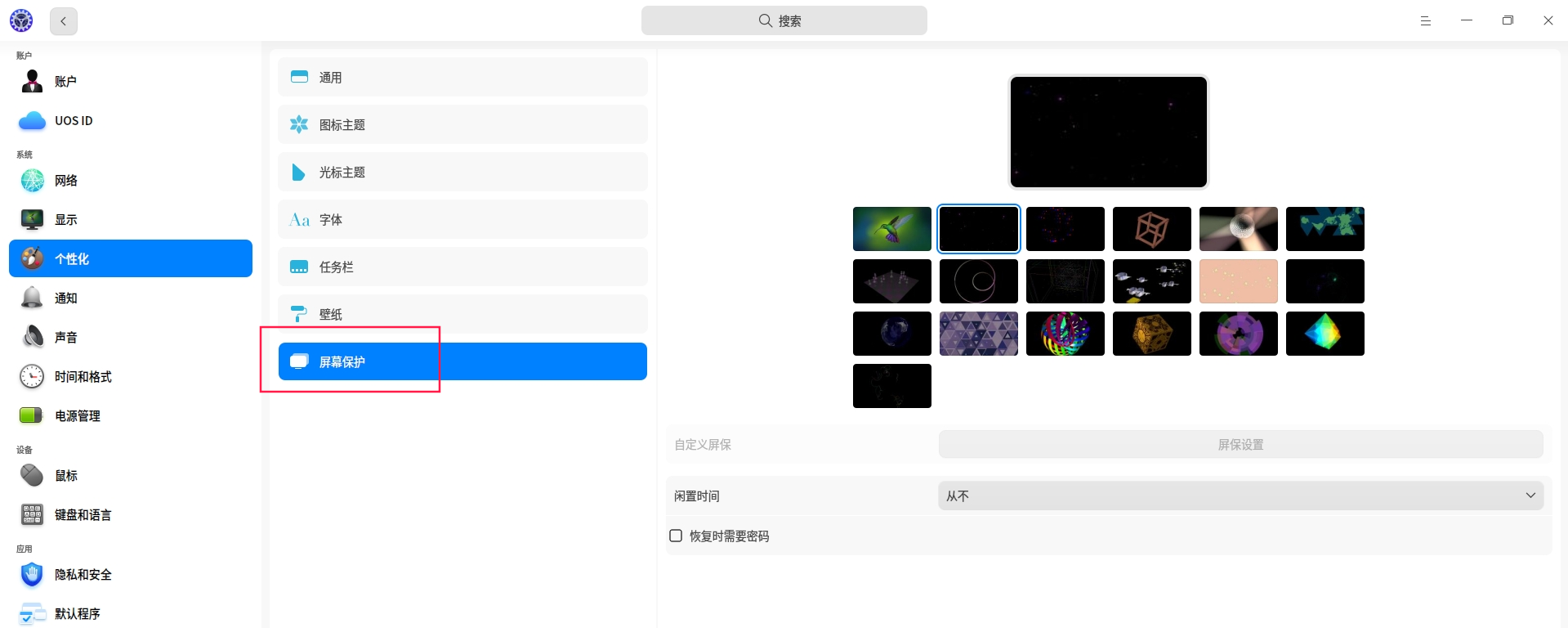Screen dimensions: 1568x628
Task: Choose the purple dotted sphere screensaver
Action: 1065,229
